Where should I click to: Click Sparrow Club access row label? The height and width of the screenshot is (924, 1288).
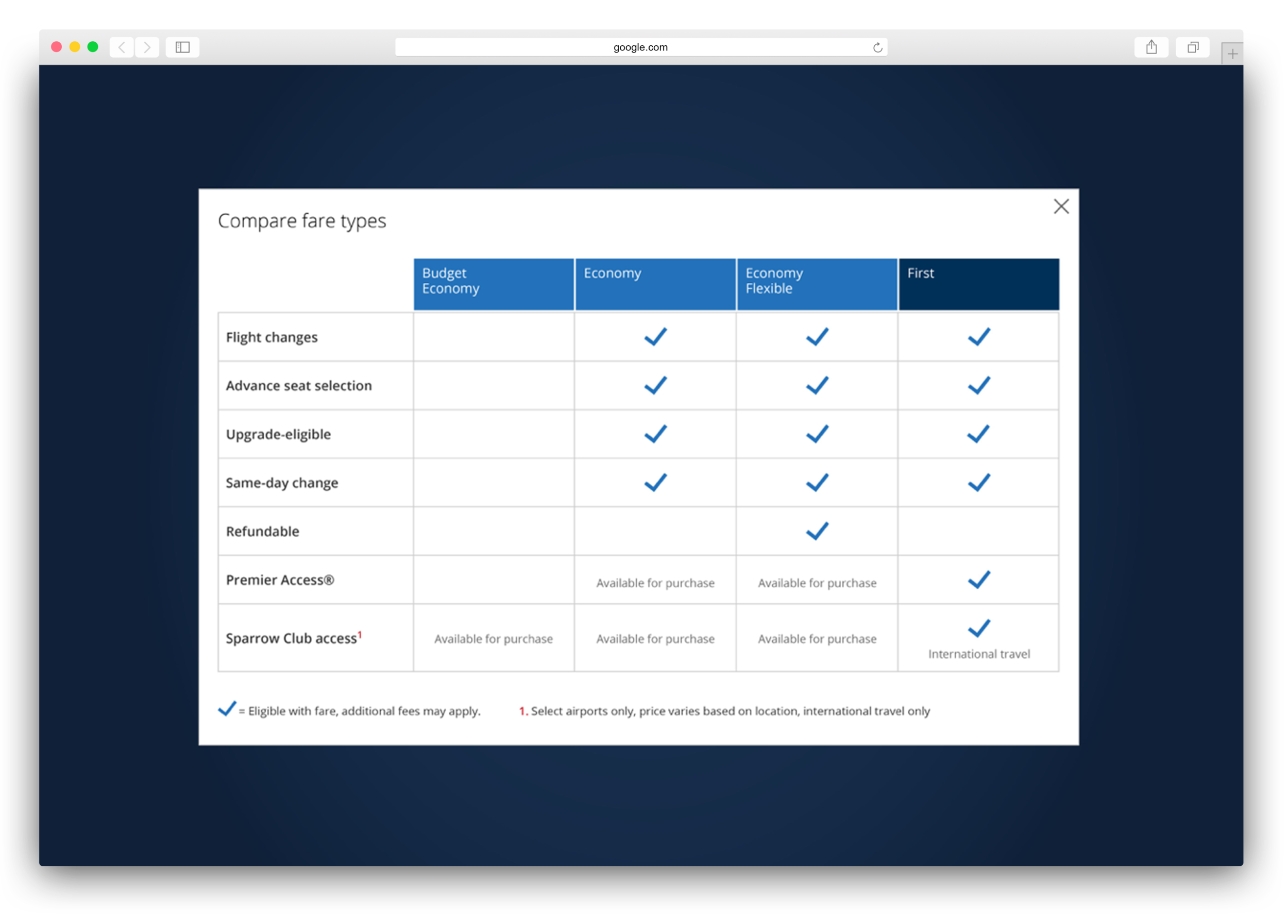pyautogui.click(x=293, y=639)
